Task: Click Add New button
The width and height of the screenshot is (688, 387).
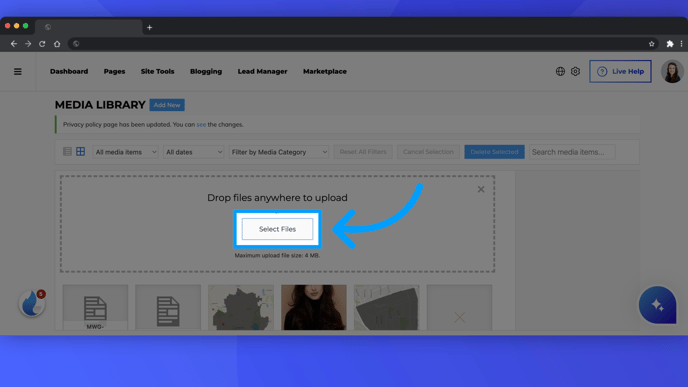Action: (167, 105)
